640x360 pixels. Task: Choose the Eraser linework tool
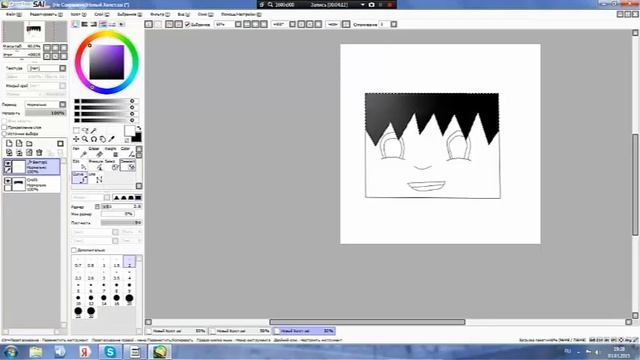point(96,152)
